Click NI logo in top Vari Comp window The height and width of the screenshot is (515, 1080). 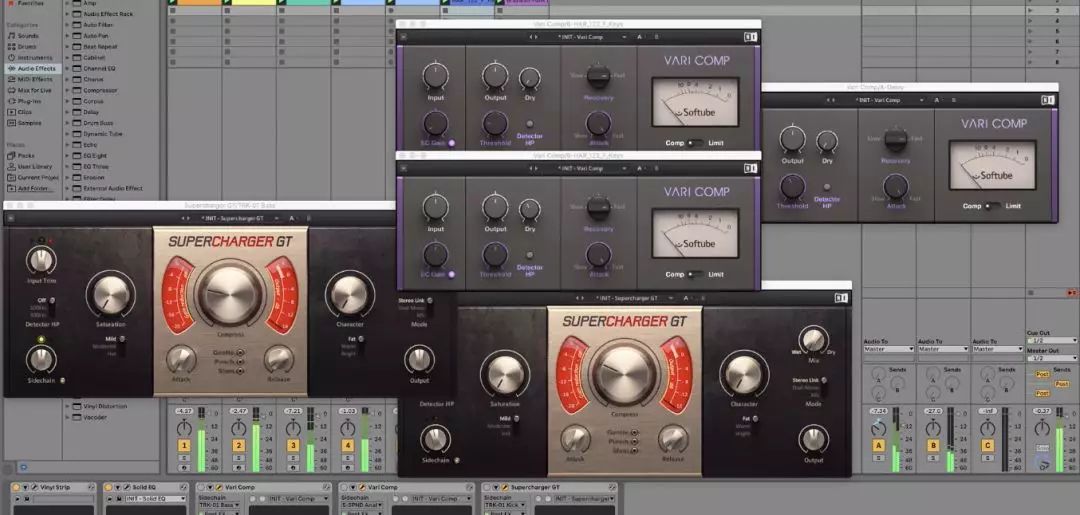click(749, 37)
